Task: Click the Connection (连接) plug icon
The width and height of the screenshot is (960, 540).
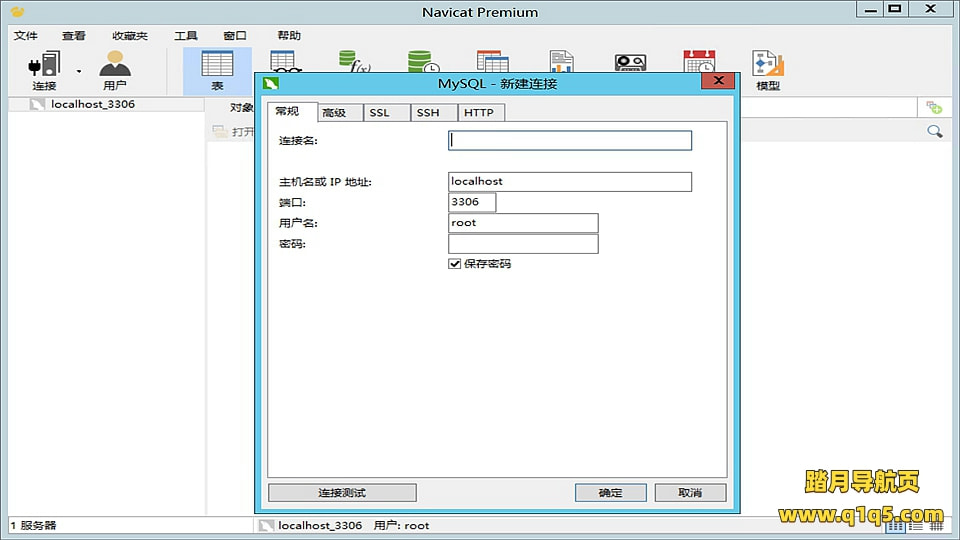Action: 43,66
